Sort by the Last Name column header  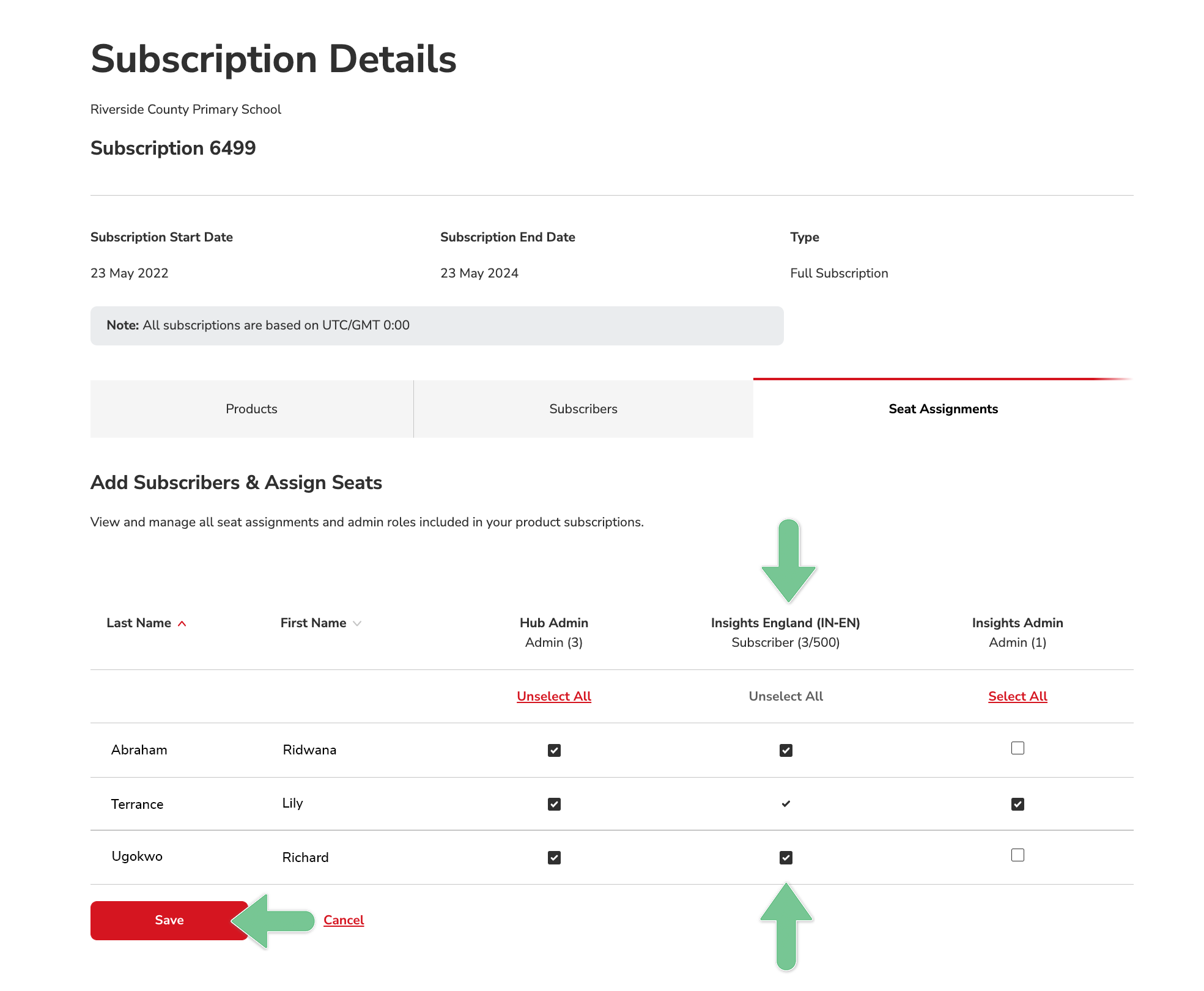(139, 623)
